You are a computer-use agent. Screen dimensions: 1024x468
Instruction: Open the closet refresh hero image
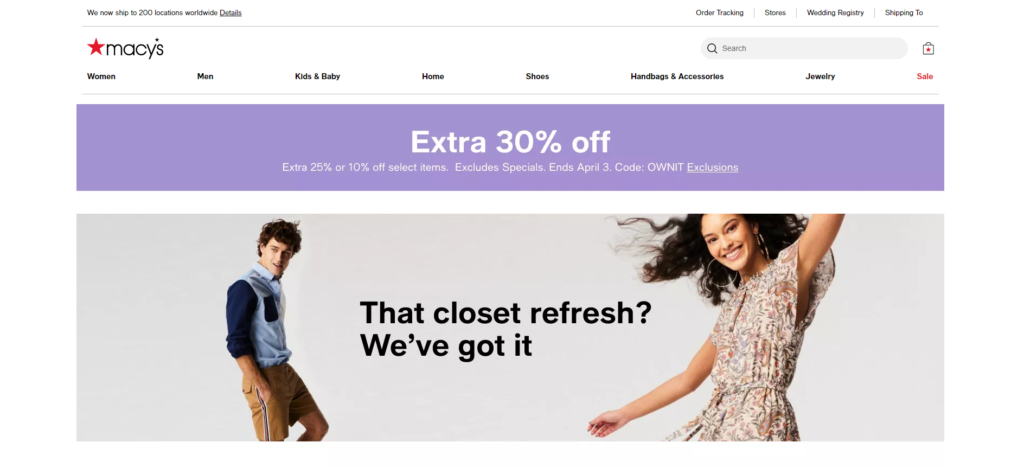(510, 328)
